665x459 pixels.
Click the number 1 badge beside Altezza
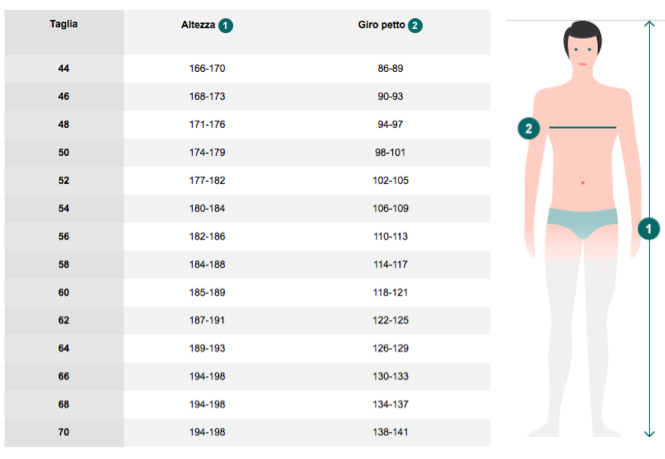(227, 24)
